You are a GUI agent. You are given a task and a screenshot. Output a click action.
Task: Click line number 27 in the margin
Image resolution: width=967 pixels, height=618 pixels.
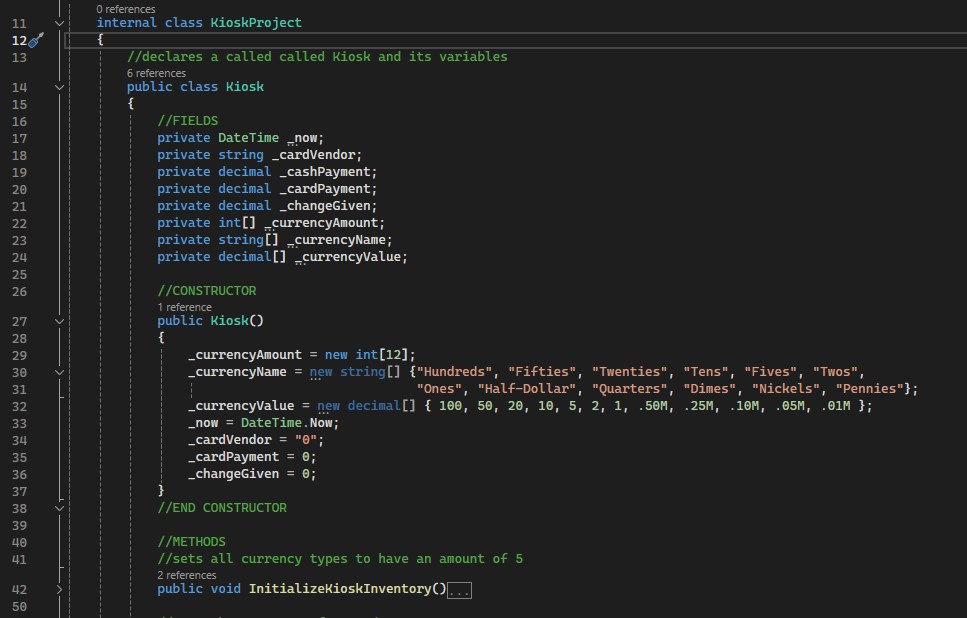pos(19,322)
